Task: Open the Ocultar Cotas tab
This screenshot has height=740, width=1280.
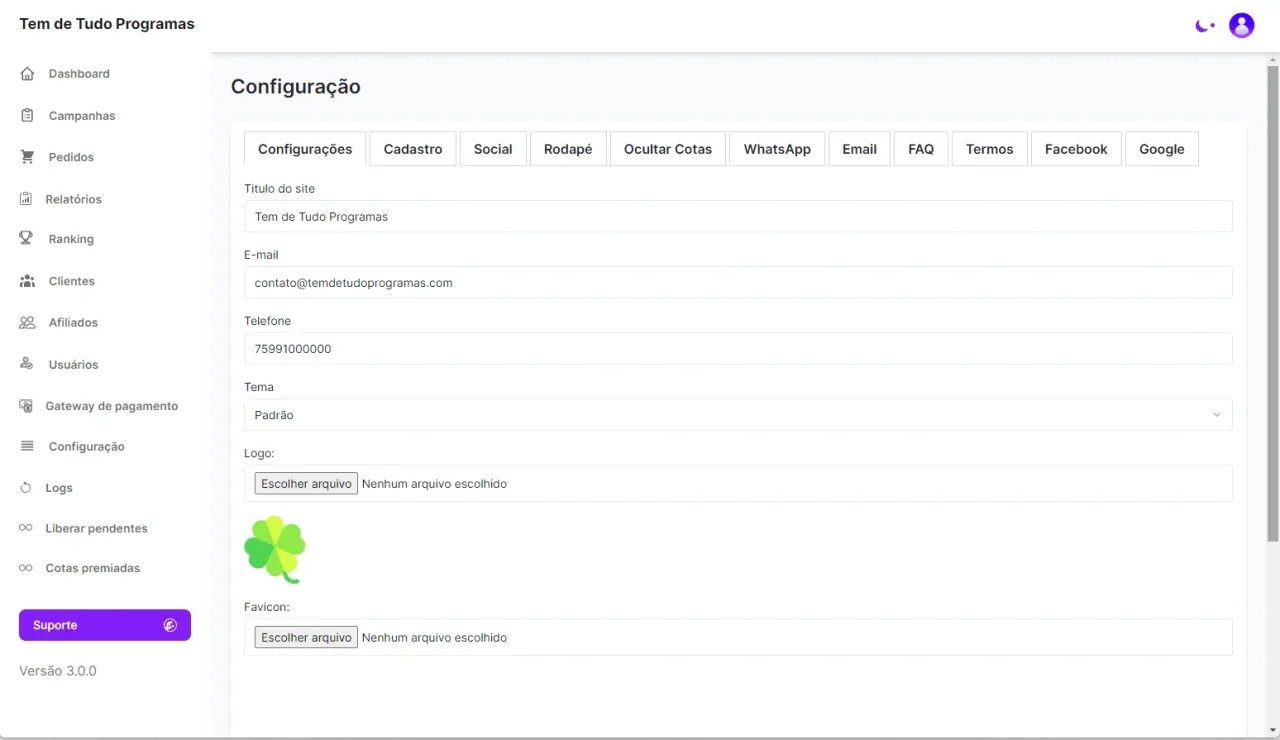Action: coord(668,149)
